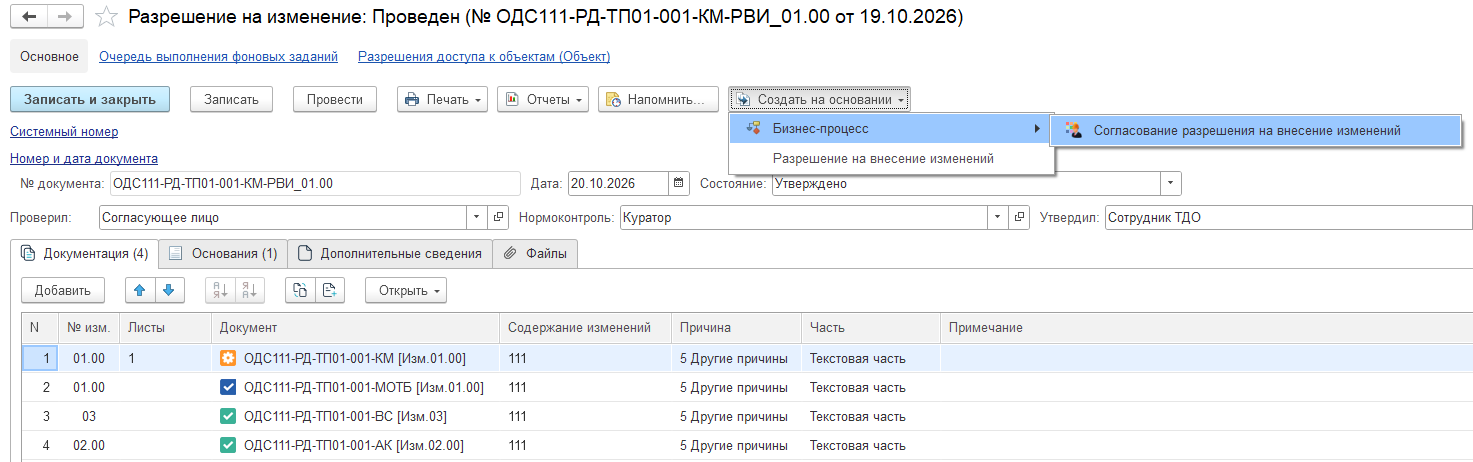Open the Файлы tab
Viewport: 1473px width, 462px height.
coord(535,254)
